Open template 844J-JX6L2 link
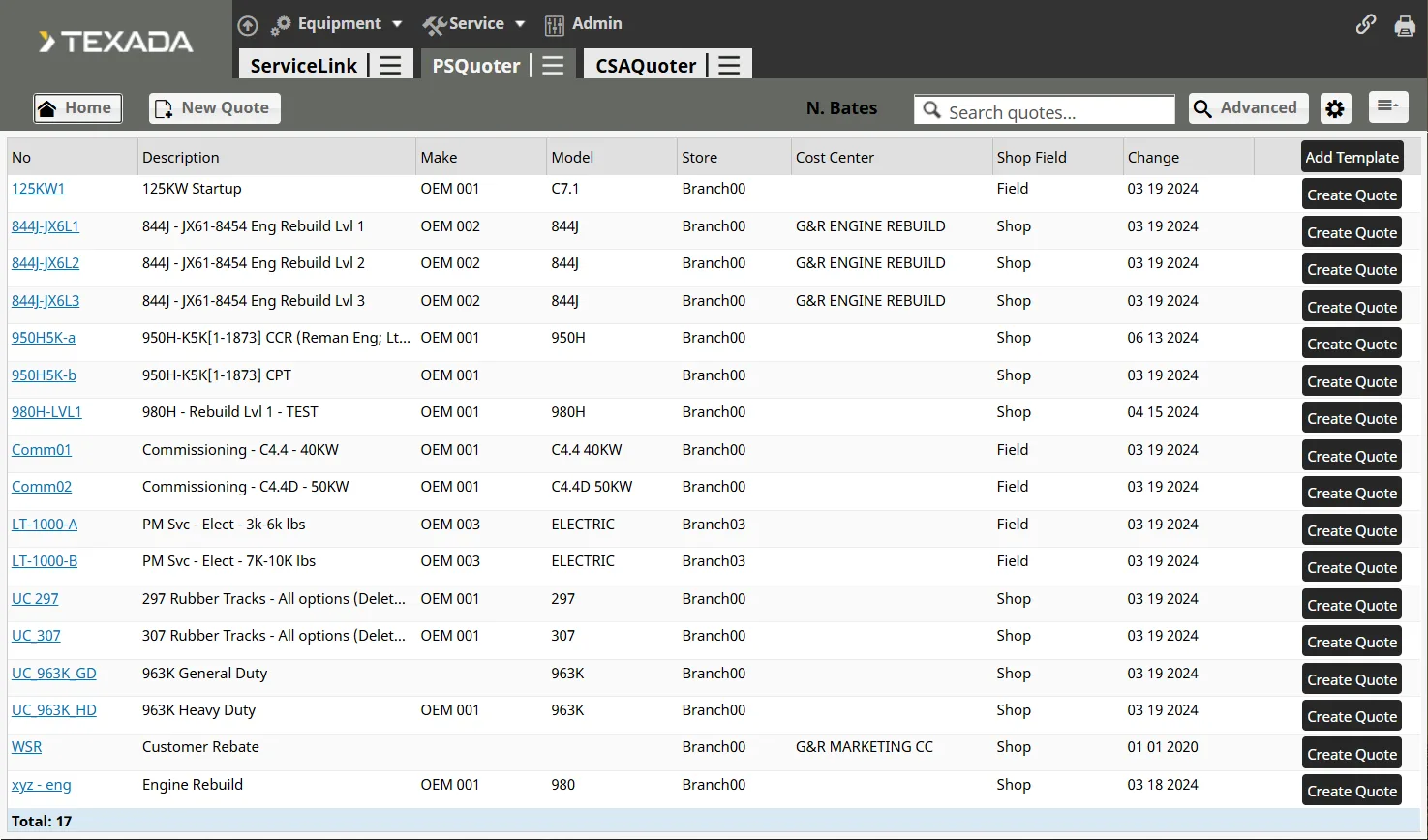 coord(46,263)
